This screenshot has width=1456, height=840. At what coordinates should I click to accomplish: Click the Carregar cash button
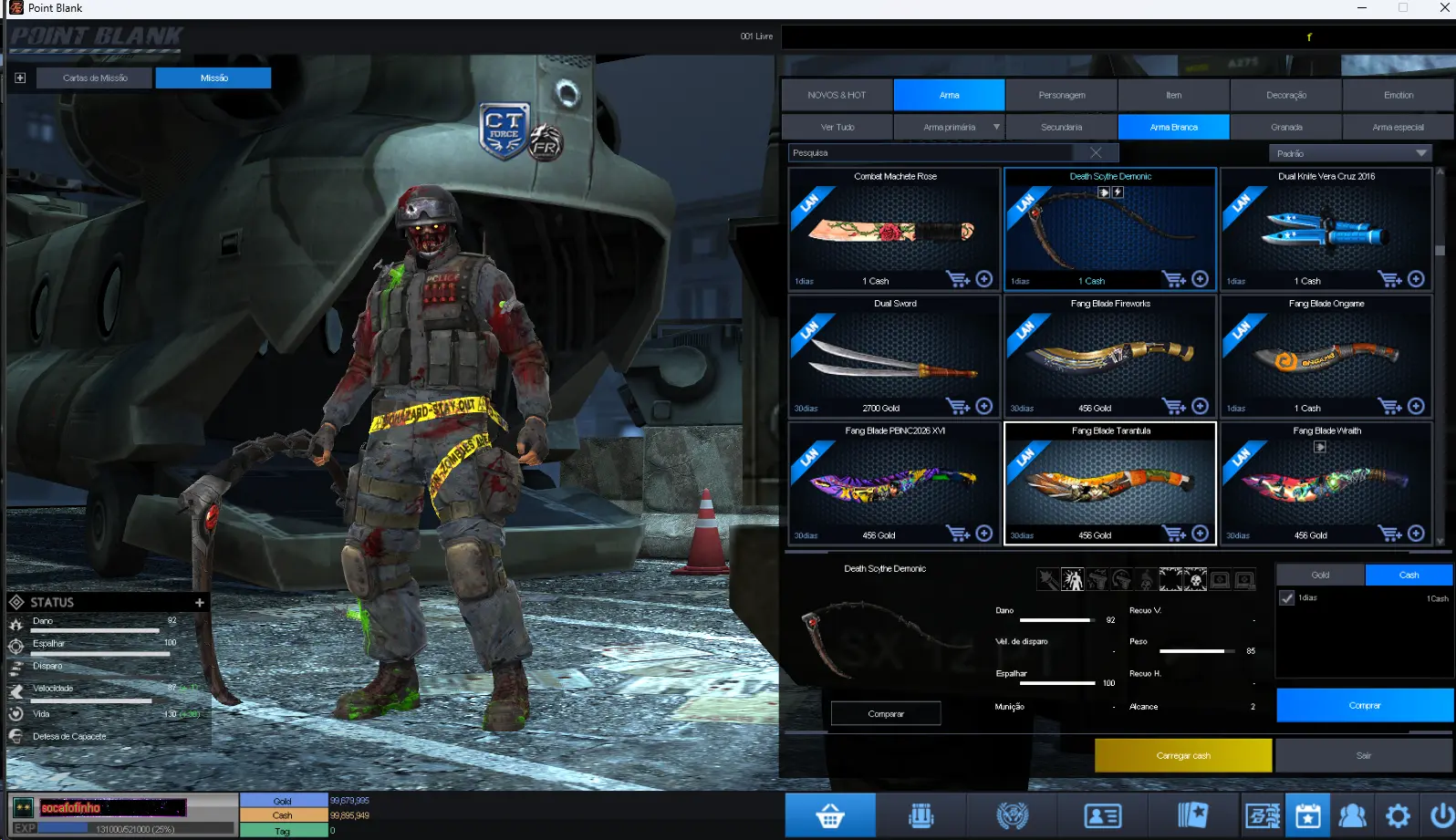click(x=1183, y=755)
